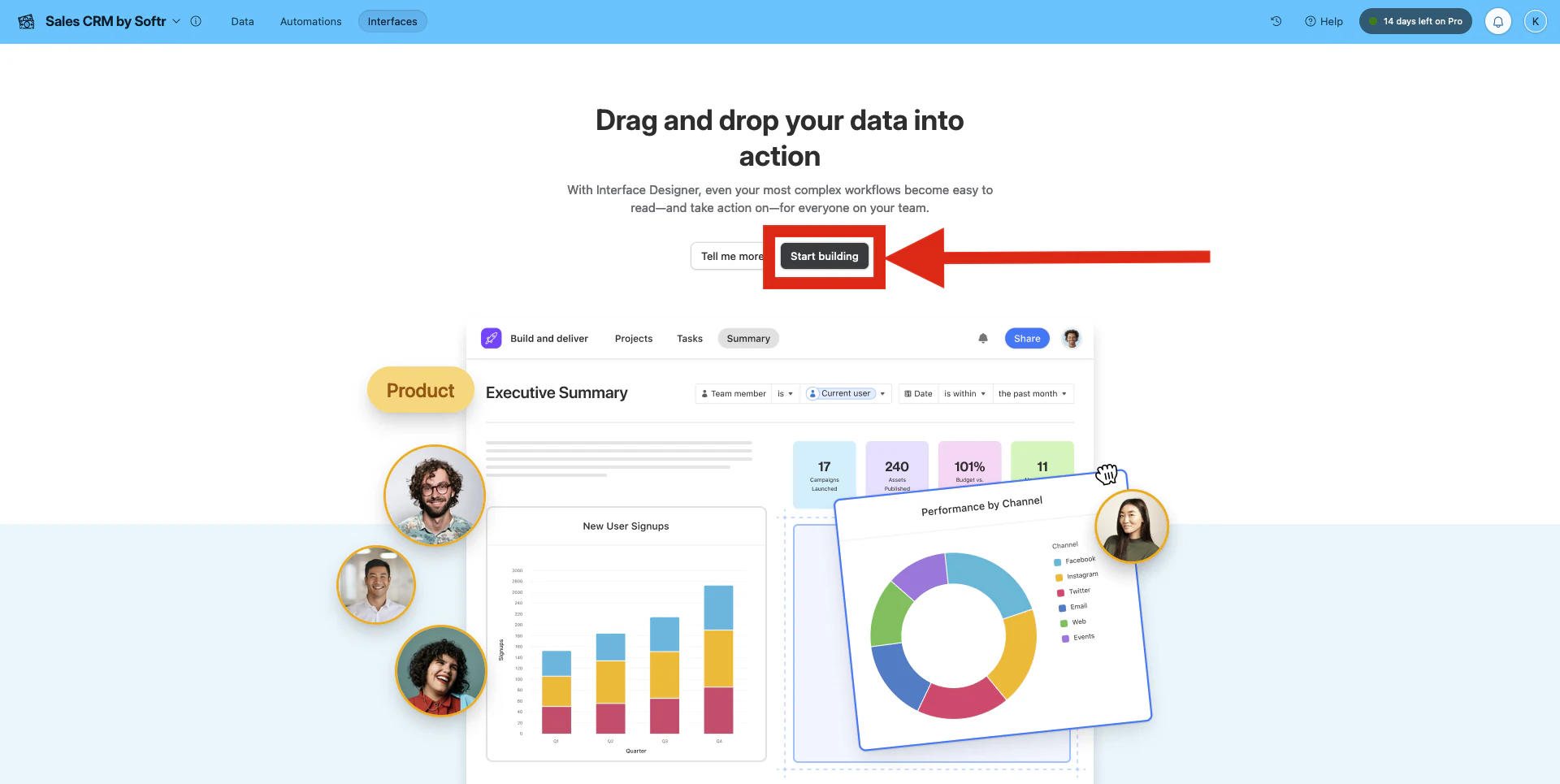Switch to the Data tab
The image size is (1560, 784).
pyautogui.click(x=242, y=22)
